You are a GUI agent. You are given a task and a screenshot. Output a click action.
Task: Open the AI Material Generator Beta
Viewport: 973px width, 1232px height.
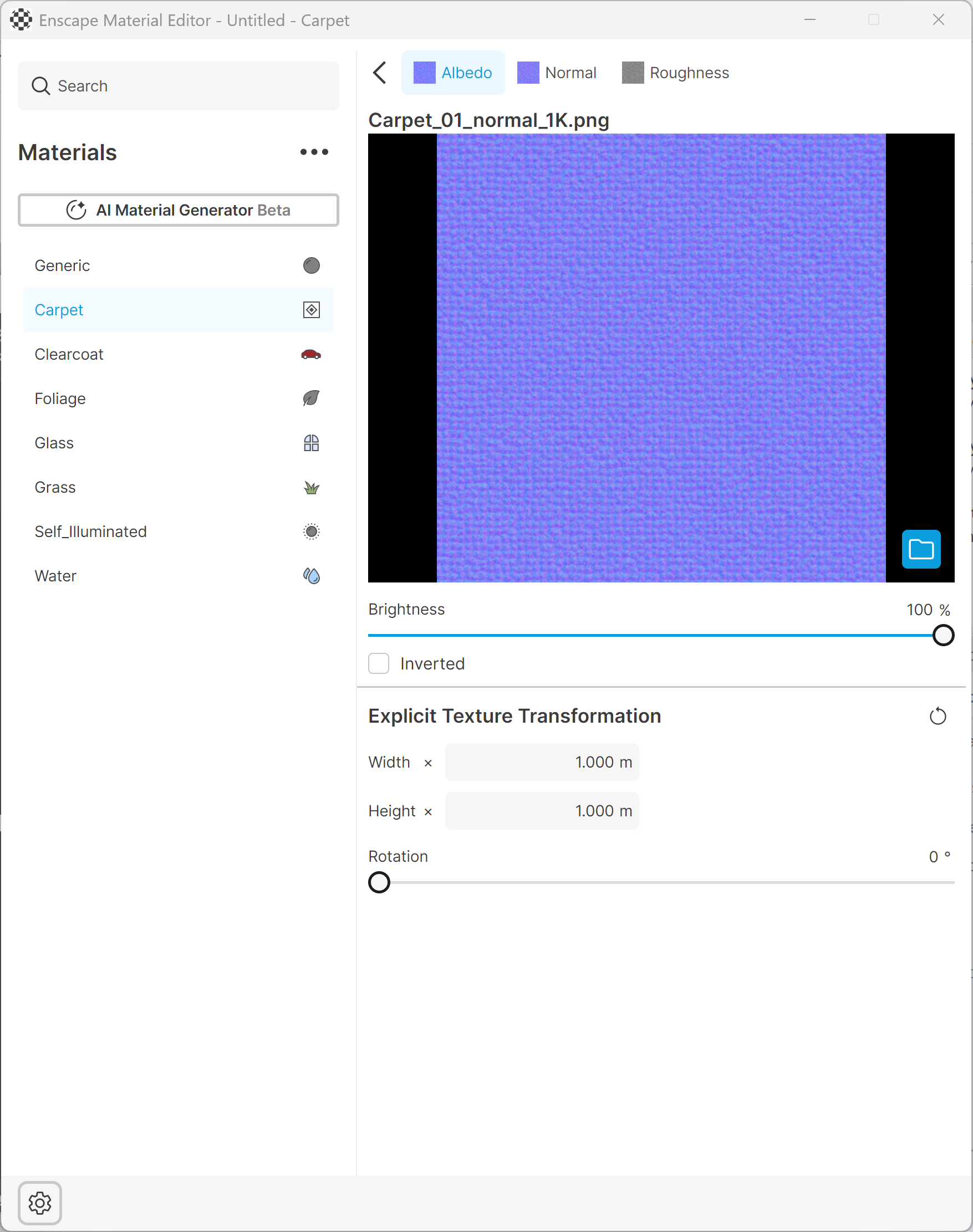tap(179, 210)
